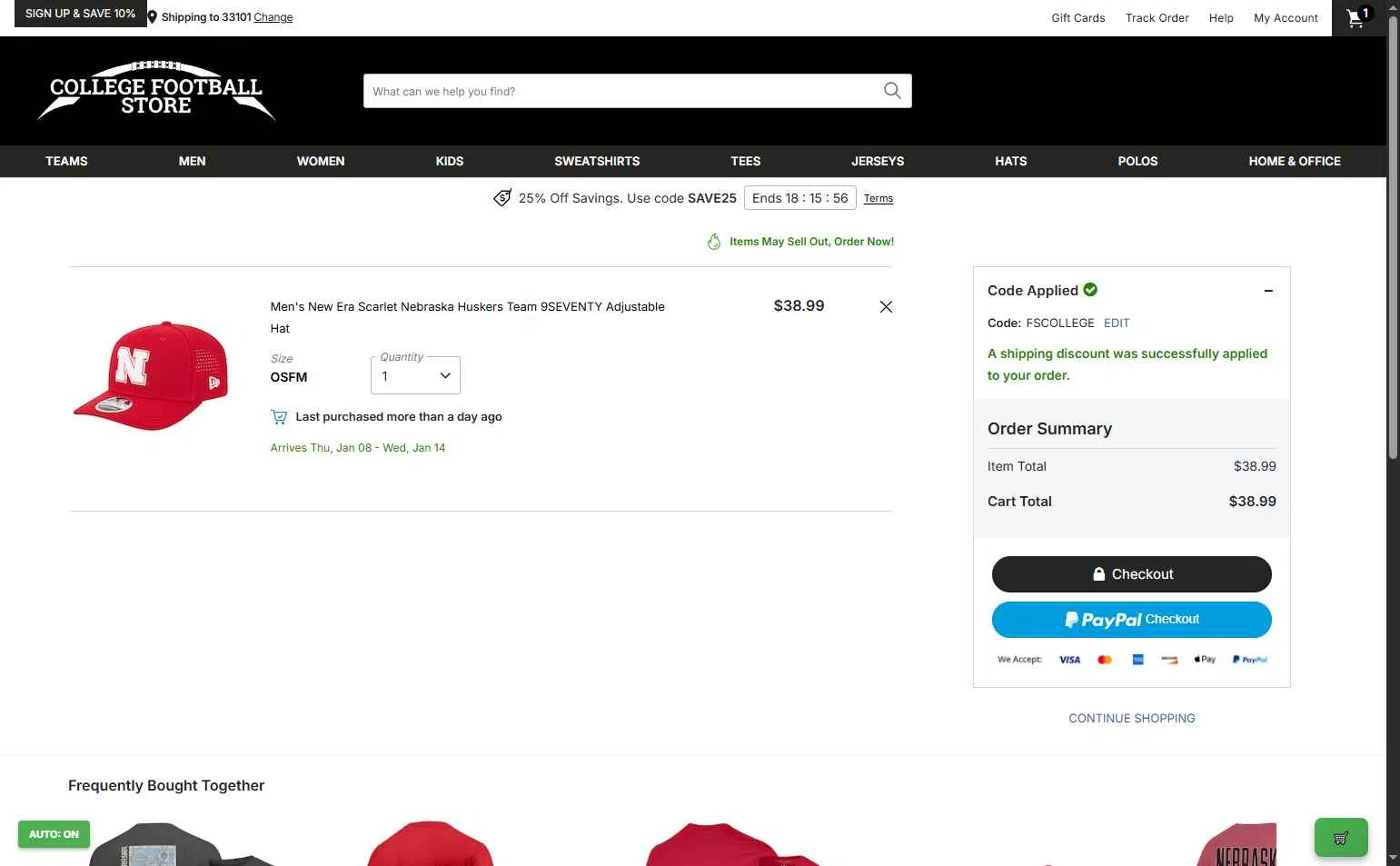
Task: Click the American Express payment icon
Action: (1137, 660)
